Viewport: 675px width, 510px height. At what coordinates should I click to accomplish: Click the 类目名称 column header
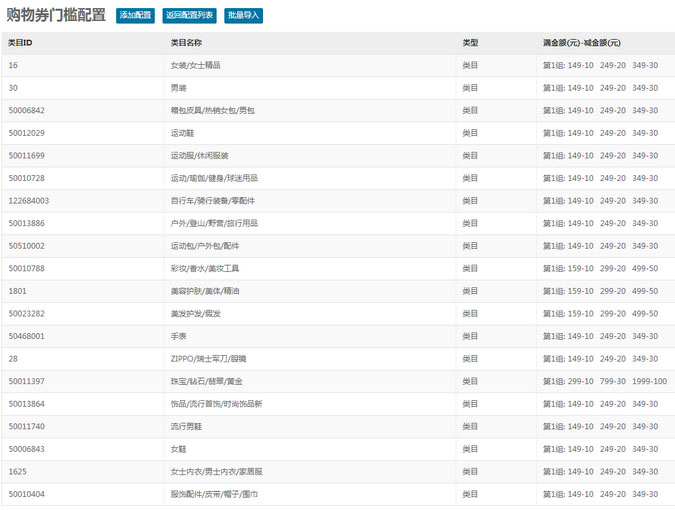pyautogui.click(x=187, y=43)
